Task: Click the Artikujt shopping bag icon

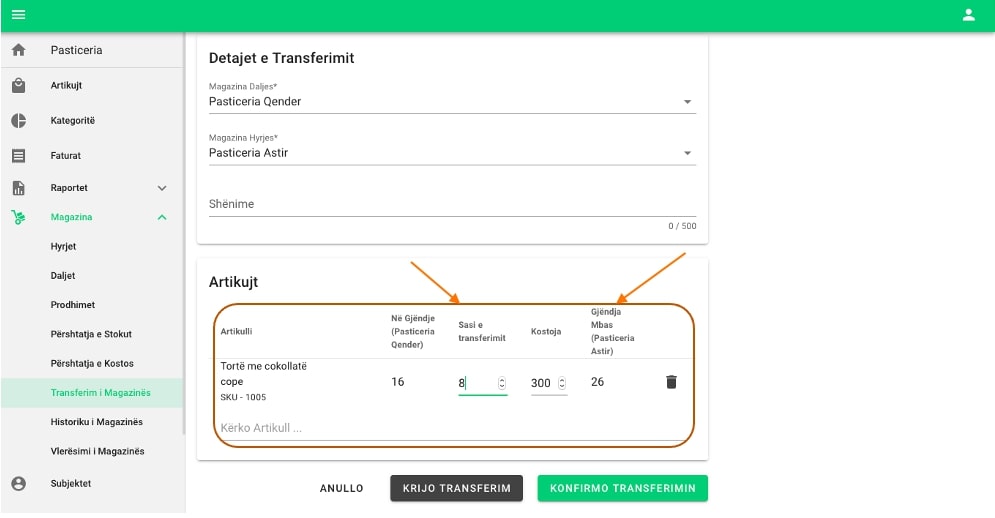Action: click(x=18, y=86)
